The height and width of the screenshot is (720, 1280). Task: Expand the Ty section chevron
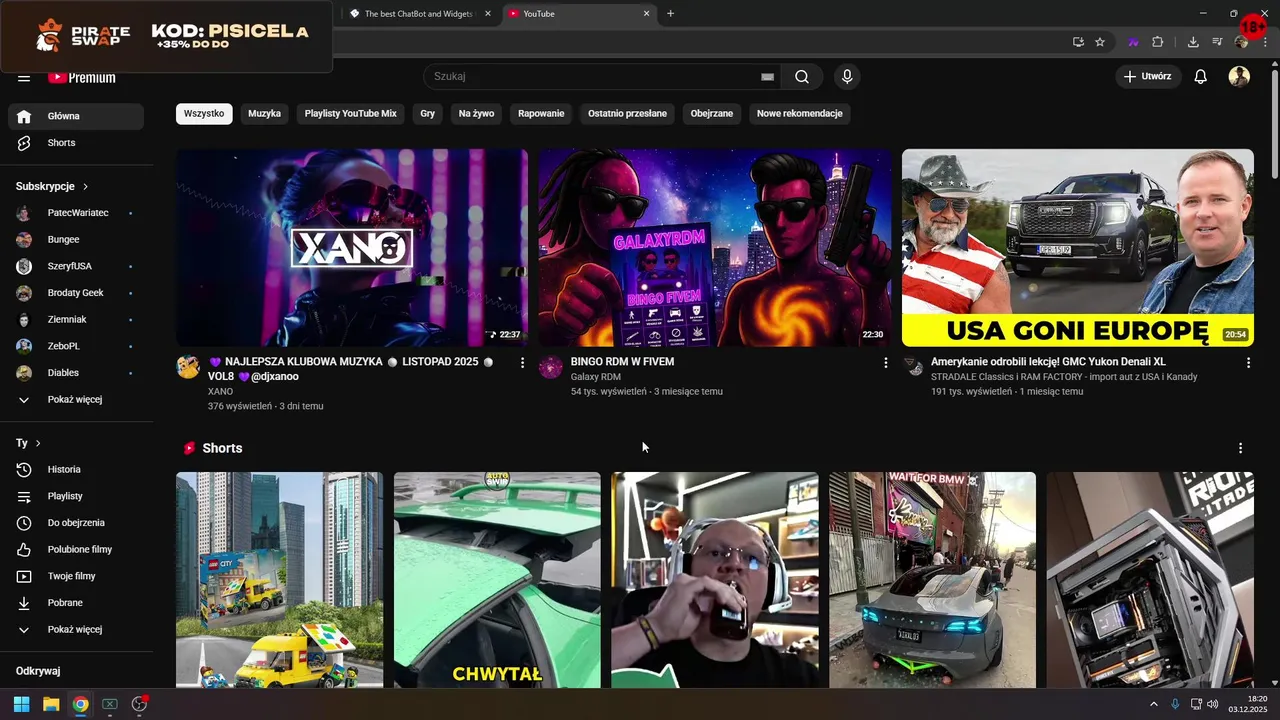[x=38, y=443]
